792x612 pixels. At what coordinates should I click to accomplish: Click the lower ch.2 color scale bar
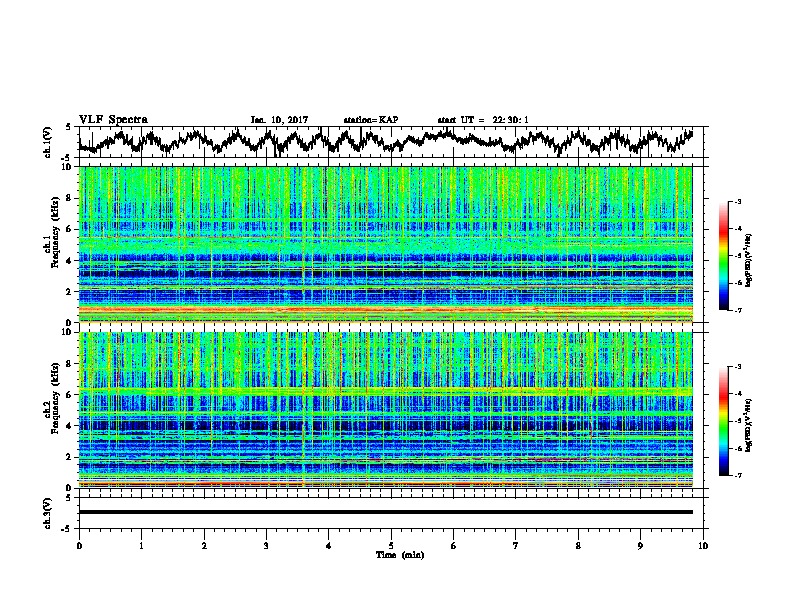click(723, 421)
